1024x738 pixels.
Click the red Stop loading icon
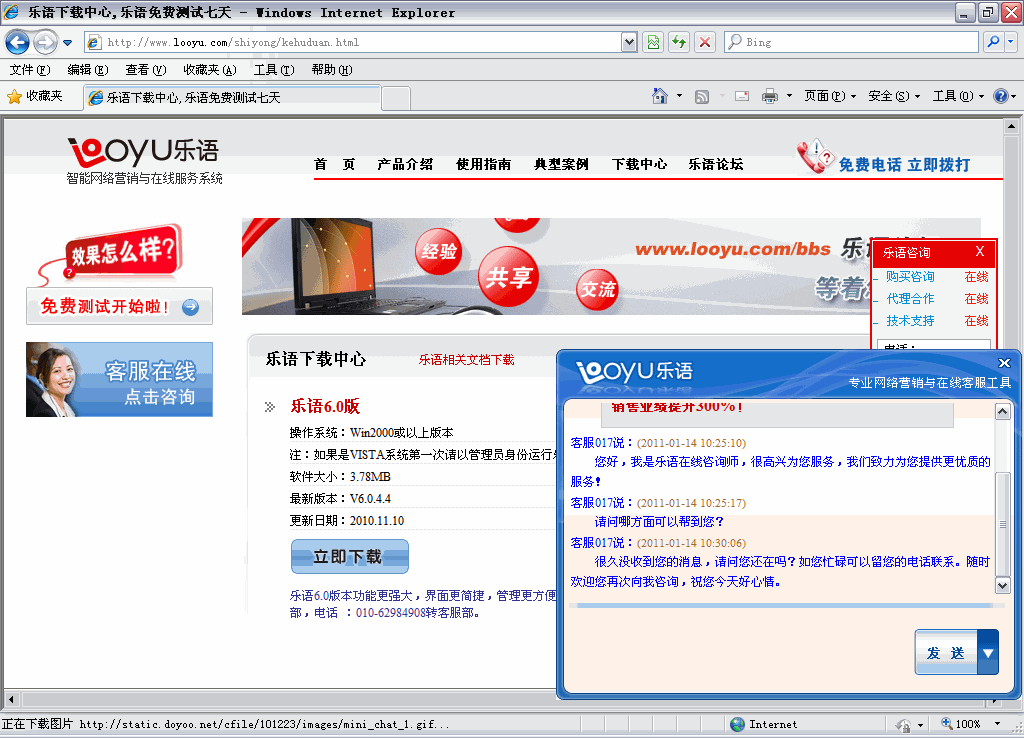pyautogui.click(x=705, y=42)
